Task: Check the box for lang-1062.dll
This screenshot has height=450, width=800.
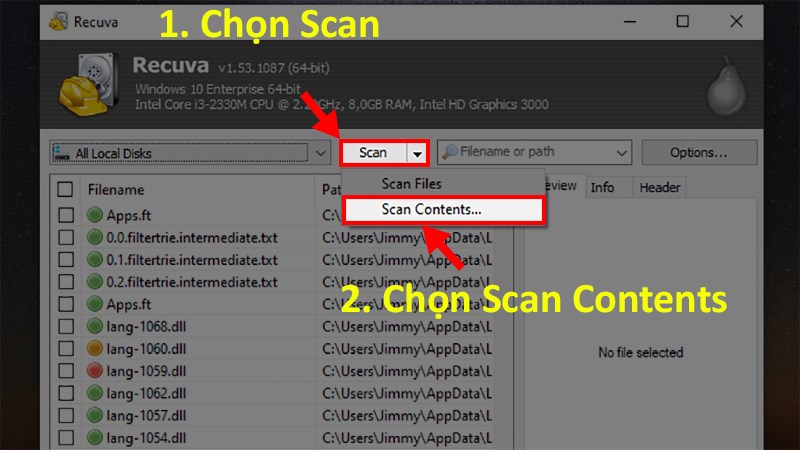Action: 66,393
